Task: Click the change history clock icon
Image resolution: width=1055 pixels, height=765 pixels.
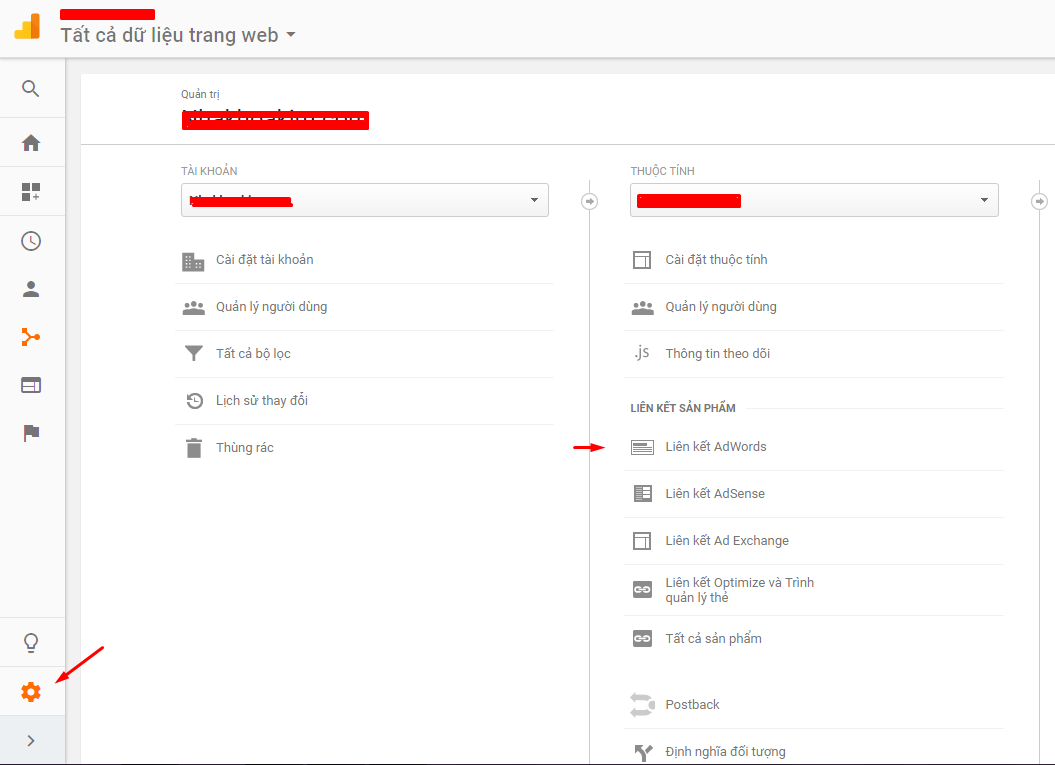Action: click(x=194, y=401)
